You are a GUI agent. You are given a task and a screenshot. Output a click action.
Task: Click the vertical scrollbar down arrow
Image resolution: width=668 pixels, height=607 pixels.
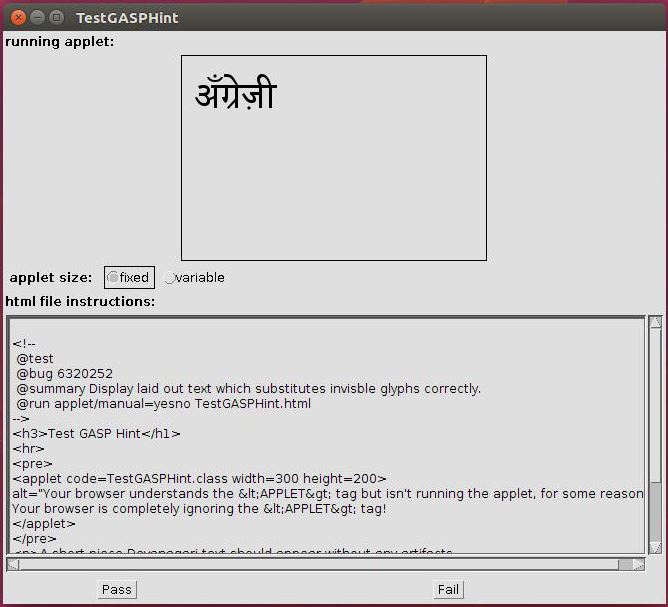click(x=655, y=547)
